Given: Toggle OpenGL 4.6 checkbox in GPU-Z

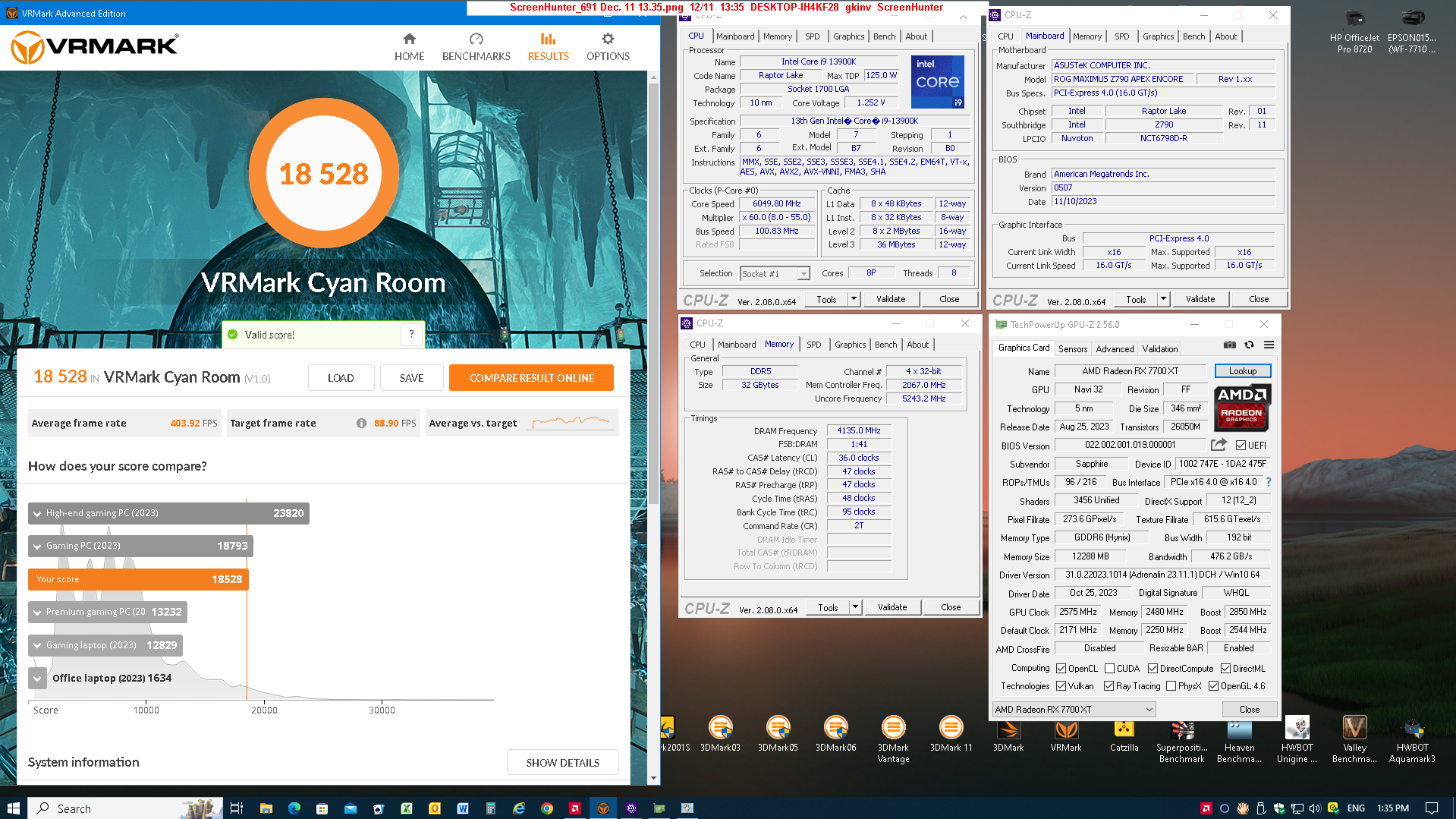Looking at the screenshot, I should [x=1214, y=685].
